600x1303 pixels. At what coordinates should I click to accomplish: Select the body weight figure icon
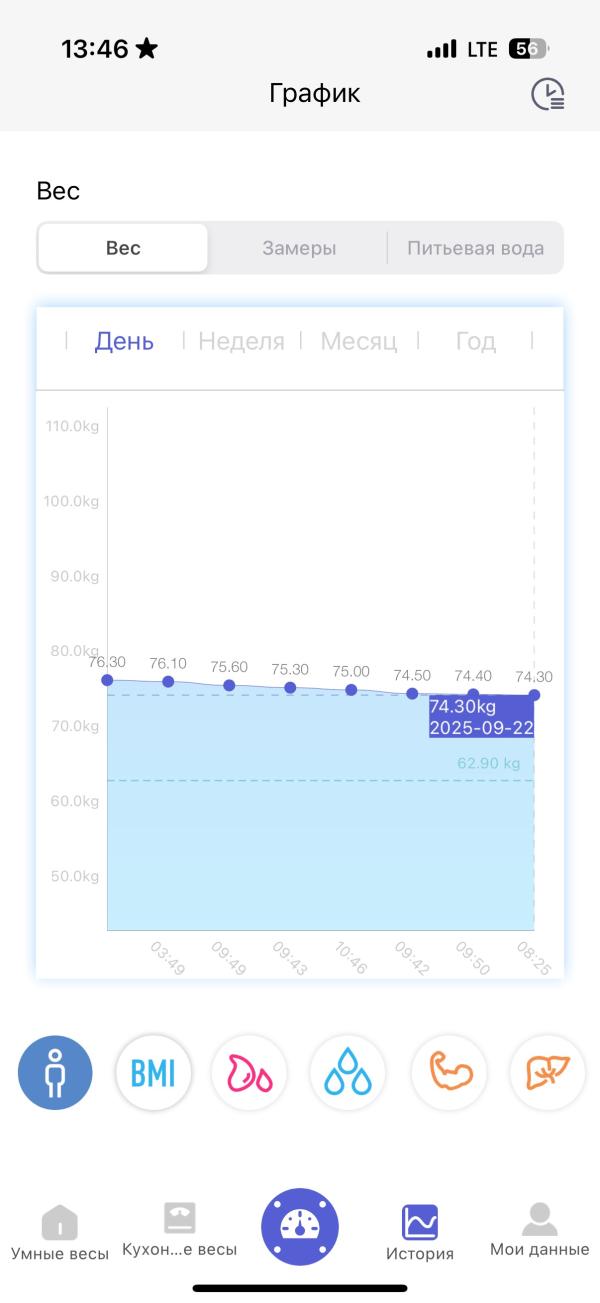tap(55, 1073)
